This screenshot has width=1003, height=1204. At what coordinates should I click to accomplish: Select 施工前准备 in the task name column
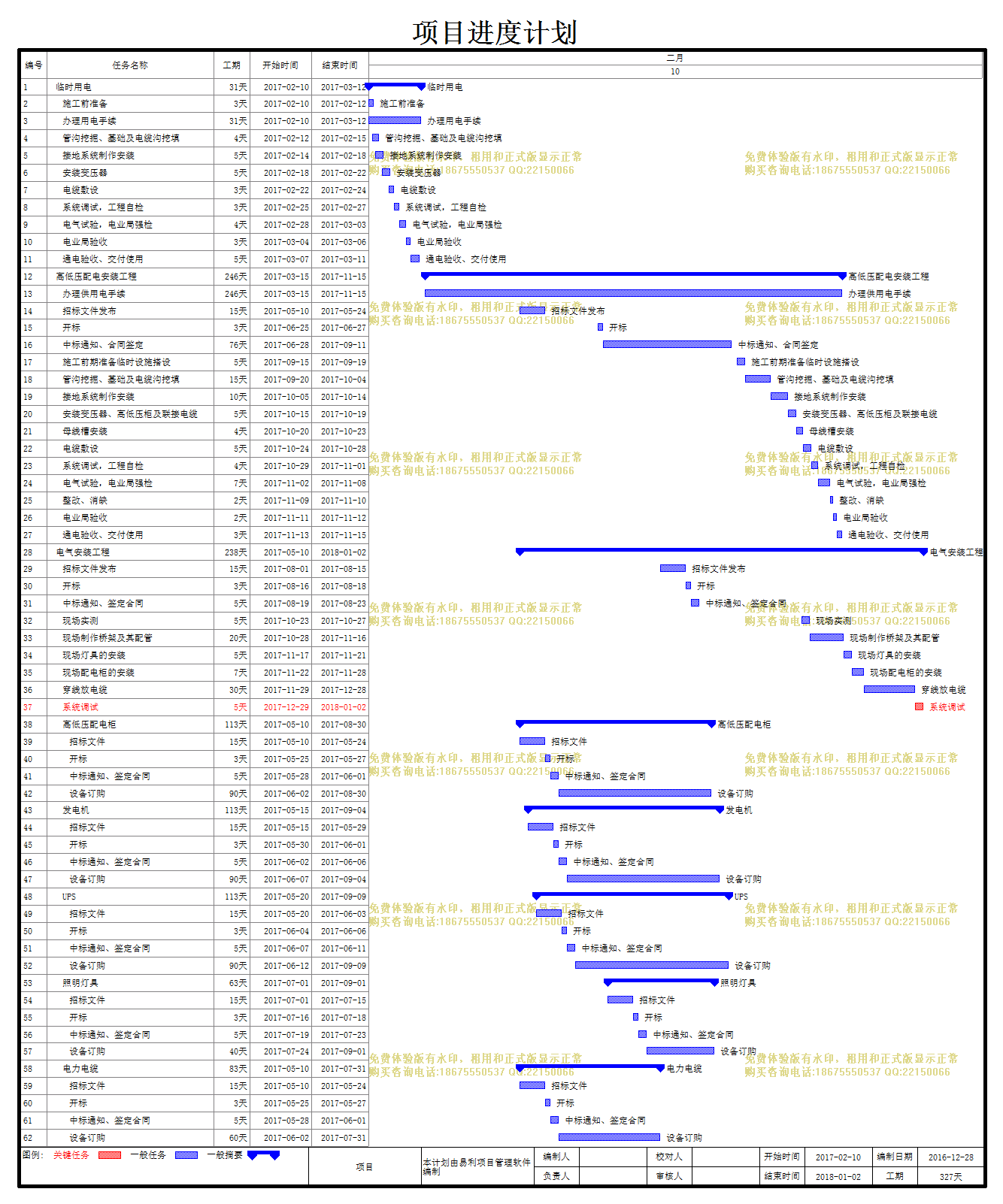(x=85, y=104)
